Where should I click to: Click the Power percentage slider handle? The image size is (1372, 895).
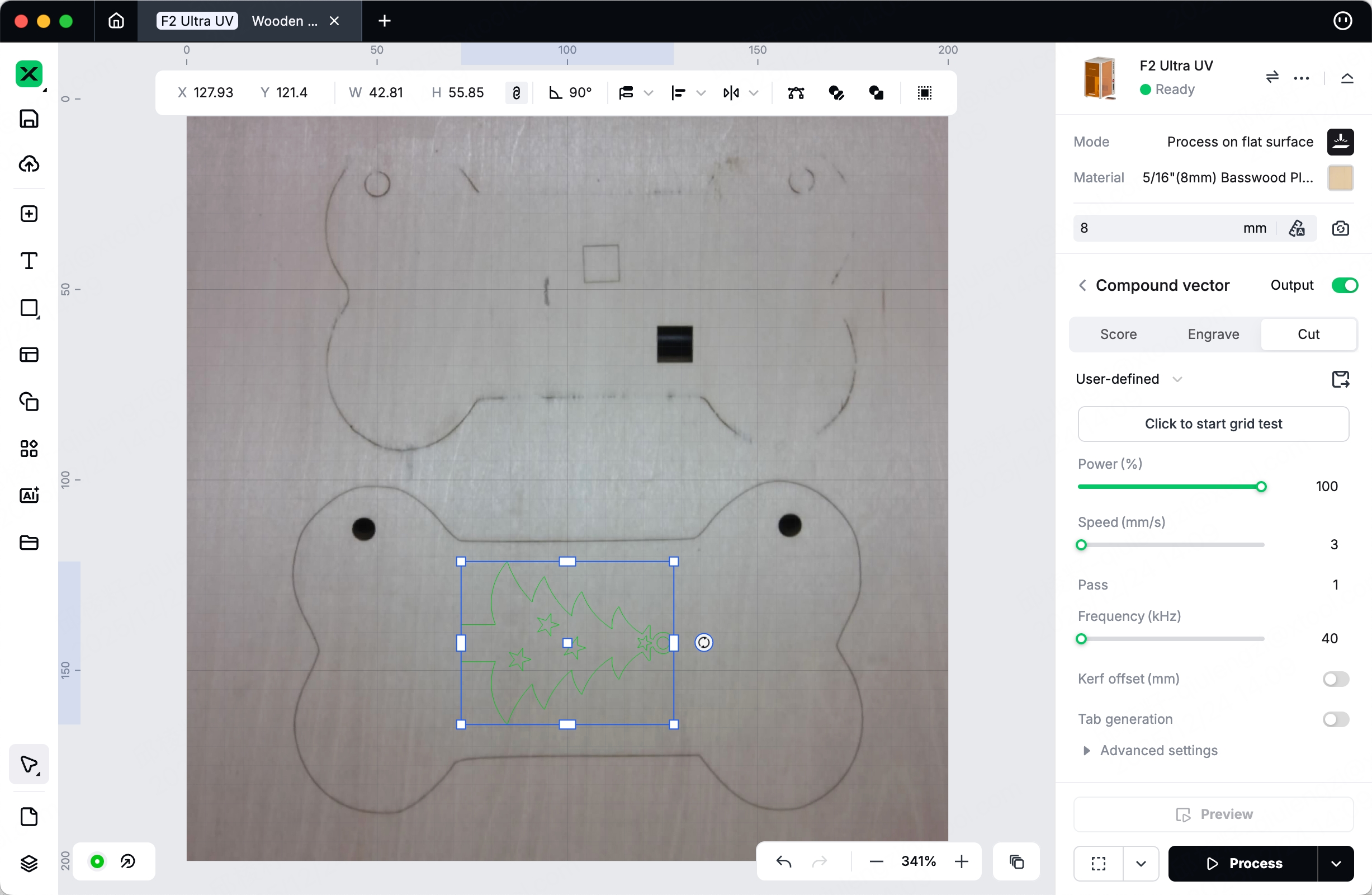[1261, 487]
